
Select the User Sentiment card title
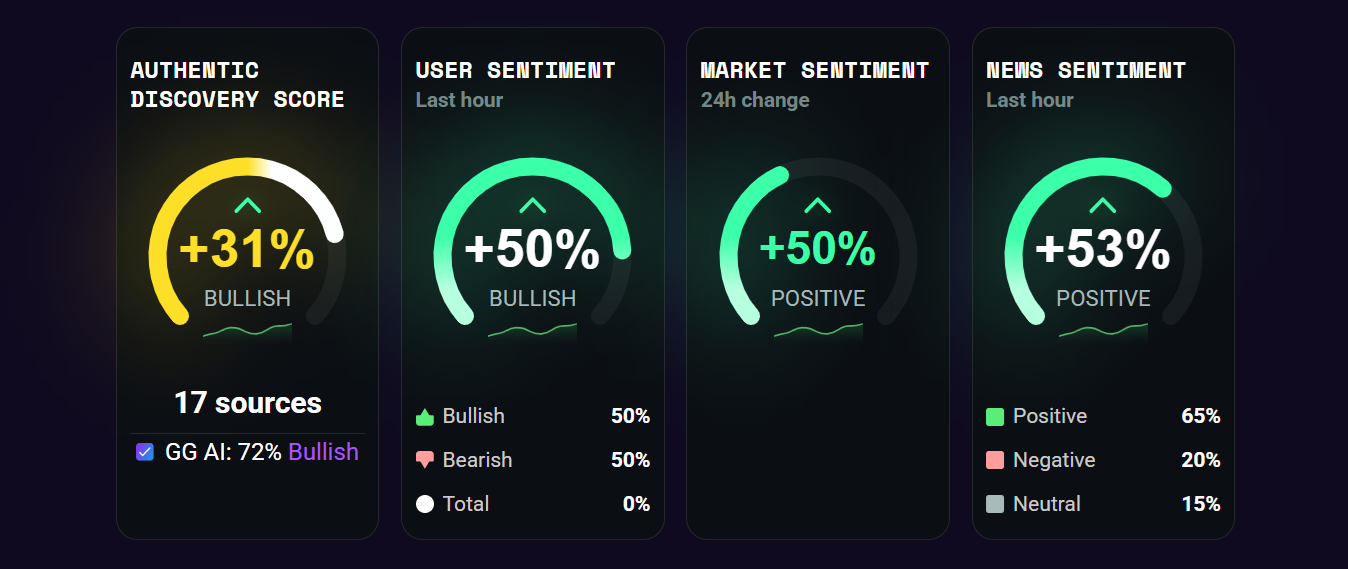[515, 71]
